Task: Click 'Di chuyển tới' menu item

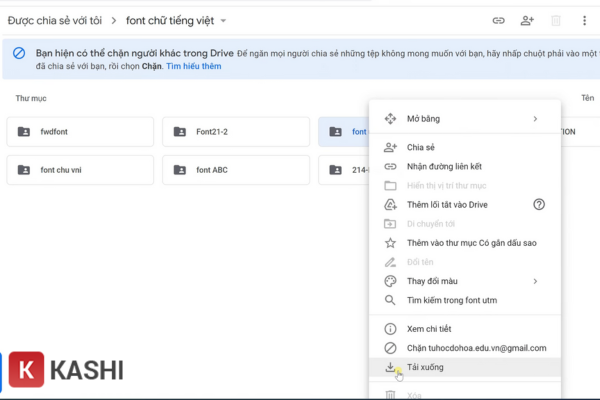Action: click(x=465, y=224)
